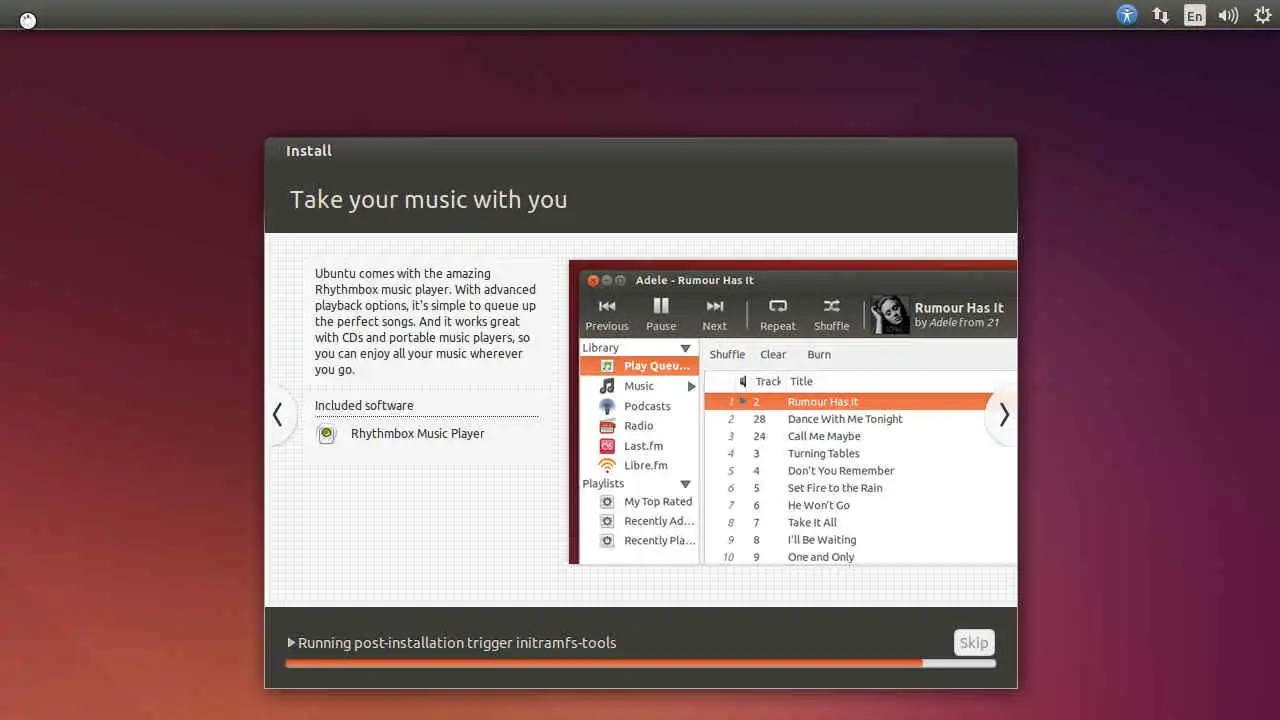Click the installation progress bar
1280x720 pixels.
pos(640,663)
